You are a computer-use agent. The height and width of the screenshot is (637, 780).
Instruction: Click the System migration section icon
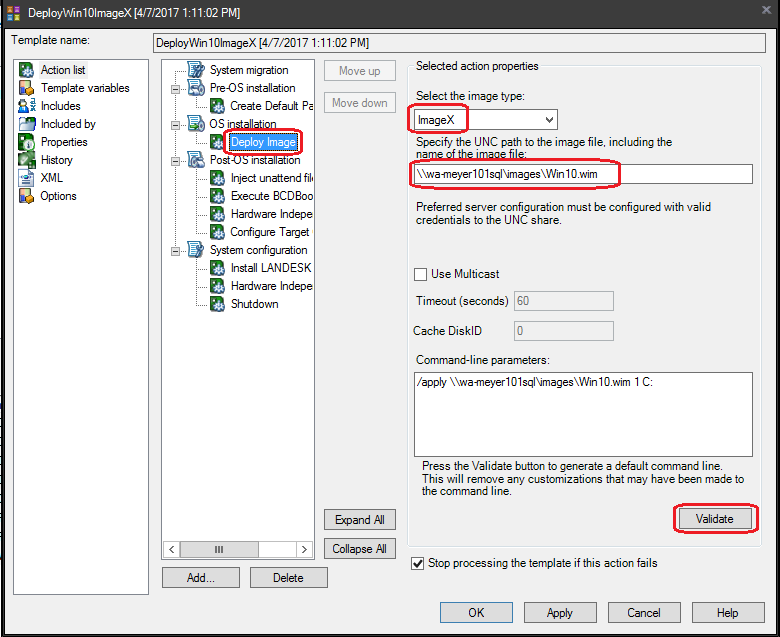[x=196, y=70]
